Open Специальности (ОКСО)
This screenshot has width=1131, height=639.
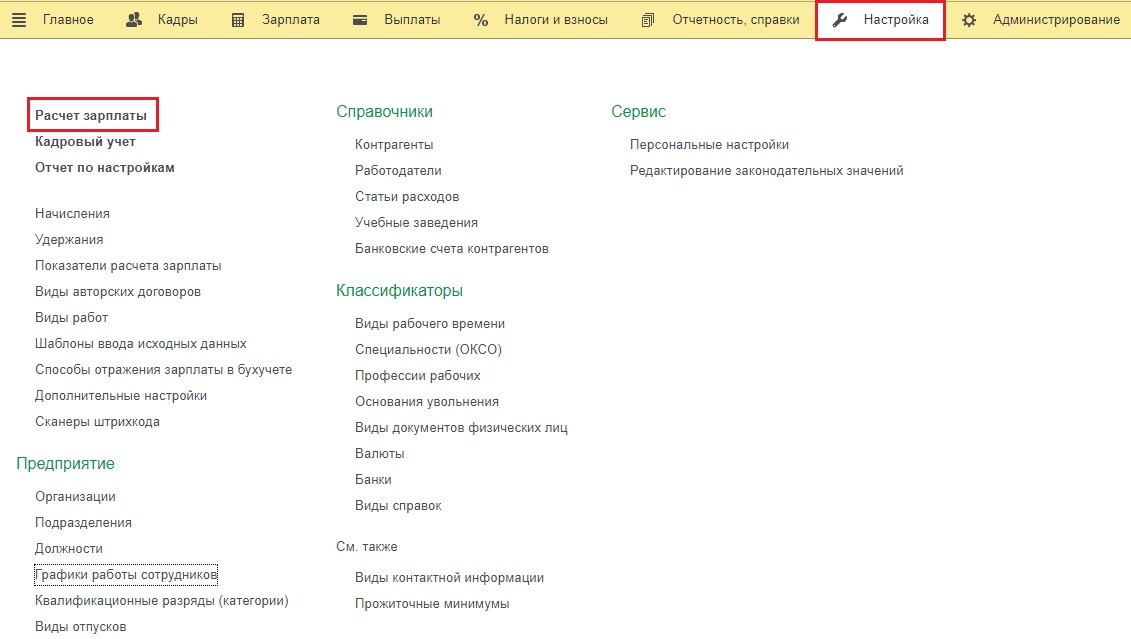[428, 349]
